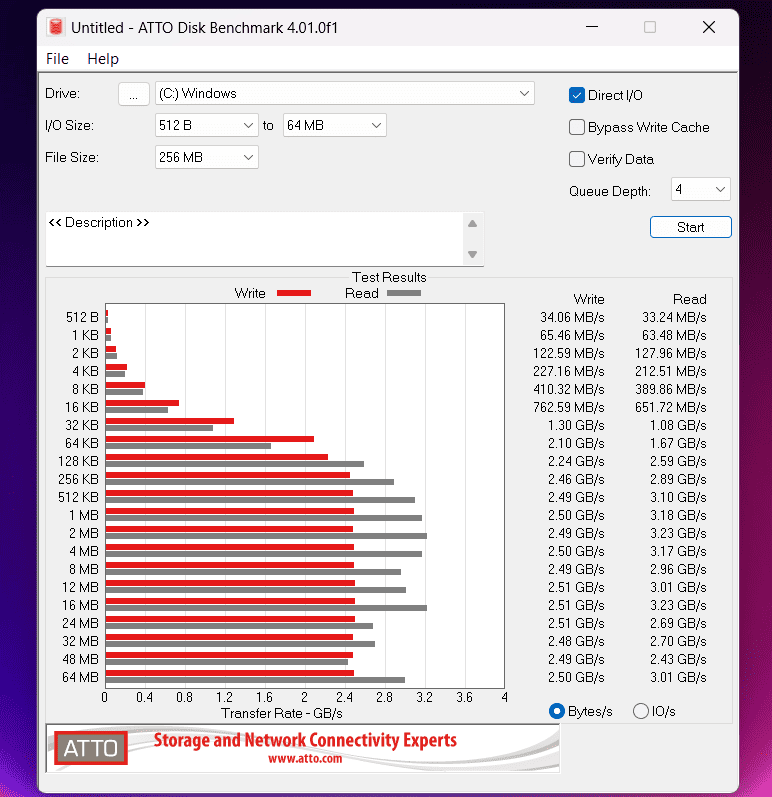Minimize the ATTO Disk Benchmark window
Viewport: 772px width, 797px height.
592,27
